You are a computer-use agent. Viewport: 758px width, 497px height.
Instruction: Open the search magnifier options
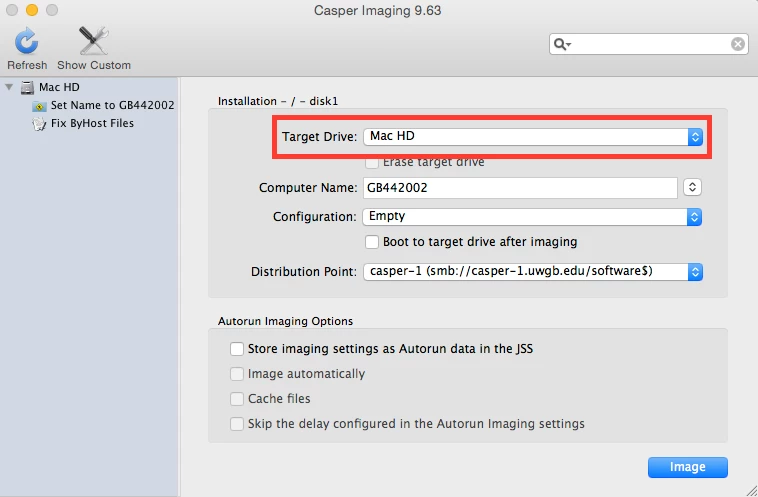562,44
